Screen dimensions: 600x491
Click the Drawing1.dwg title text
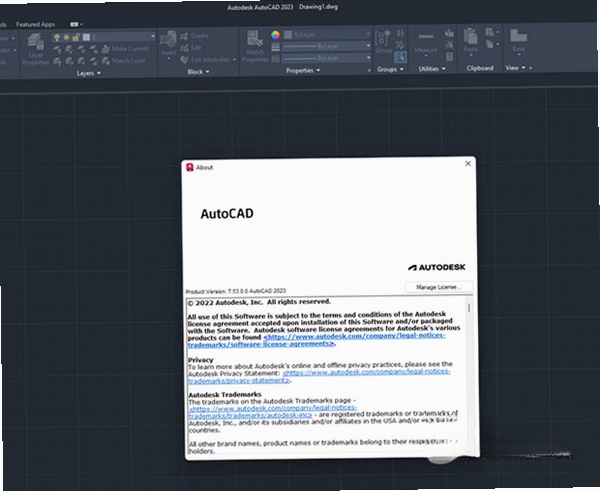(x=318, y=7)
